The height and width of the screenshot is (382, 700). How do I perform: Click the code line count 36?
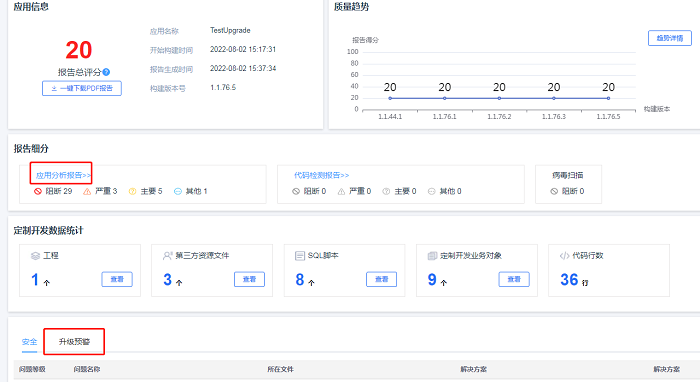pos(569,280)
